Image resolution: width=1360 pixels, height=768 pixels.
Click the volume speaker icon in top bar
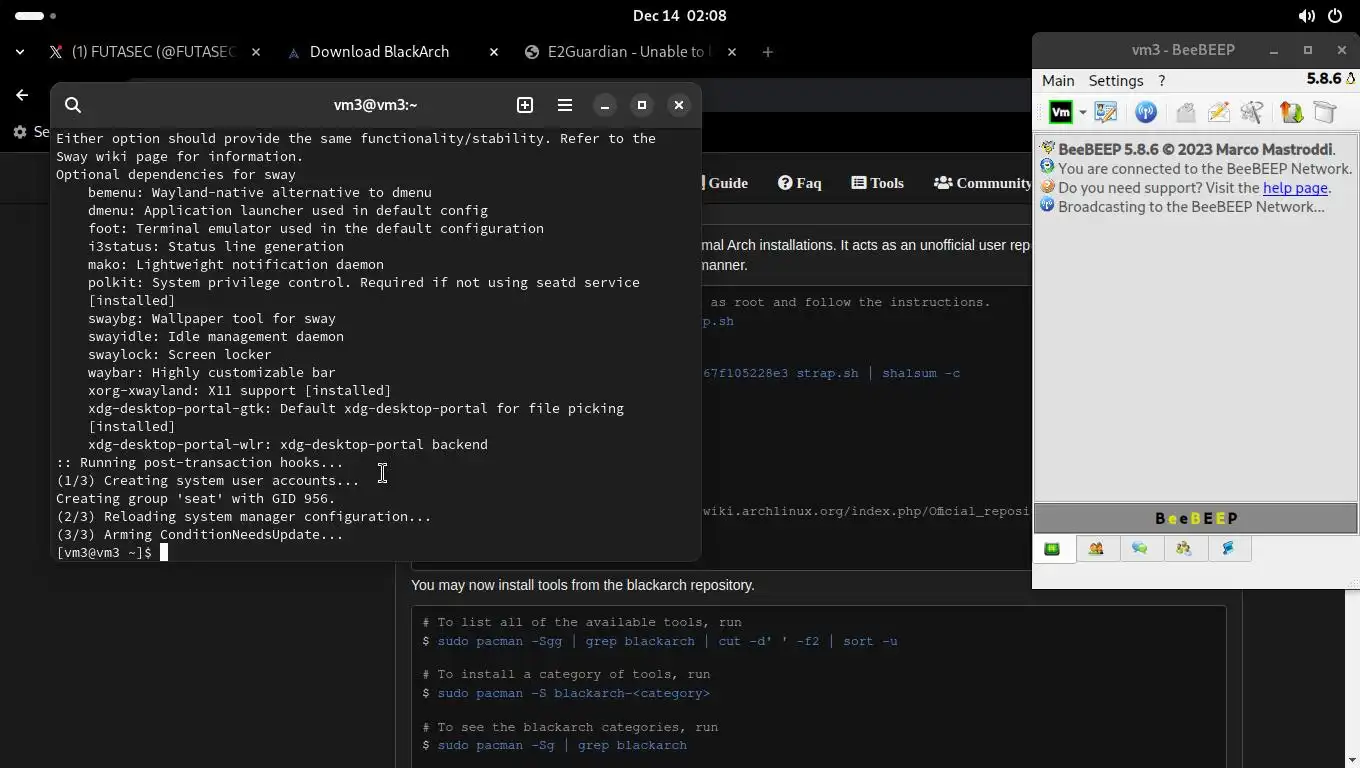click(1307, 16)
